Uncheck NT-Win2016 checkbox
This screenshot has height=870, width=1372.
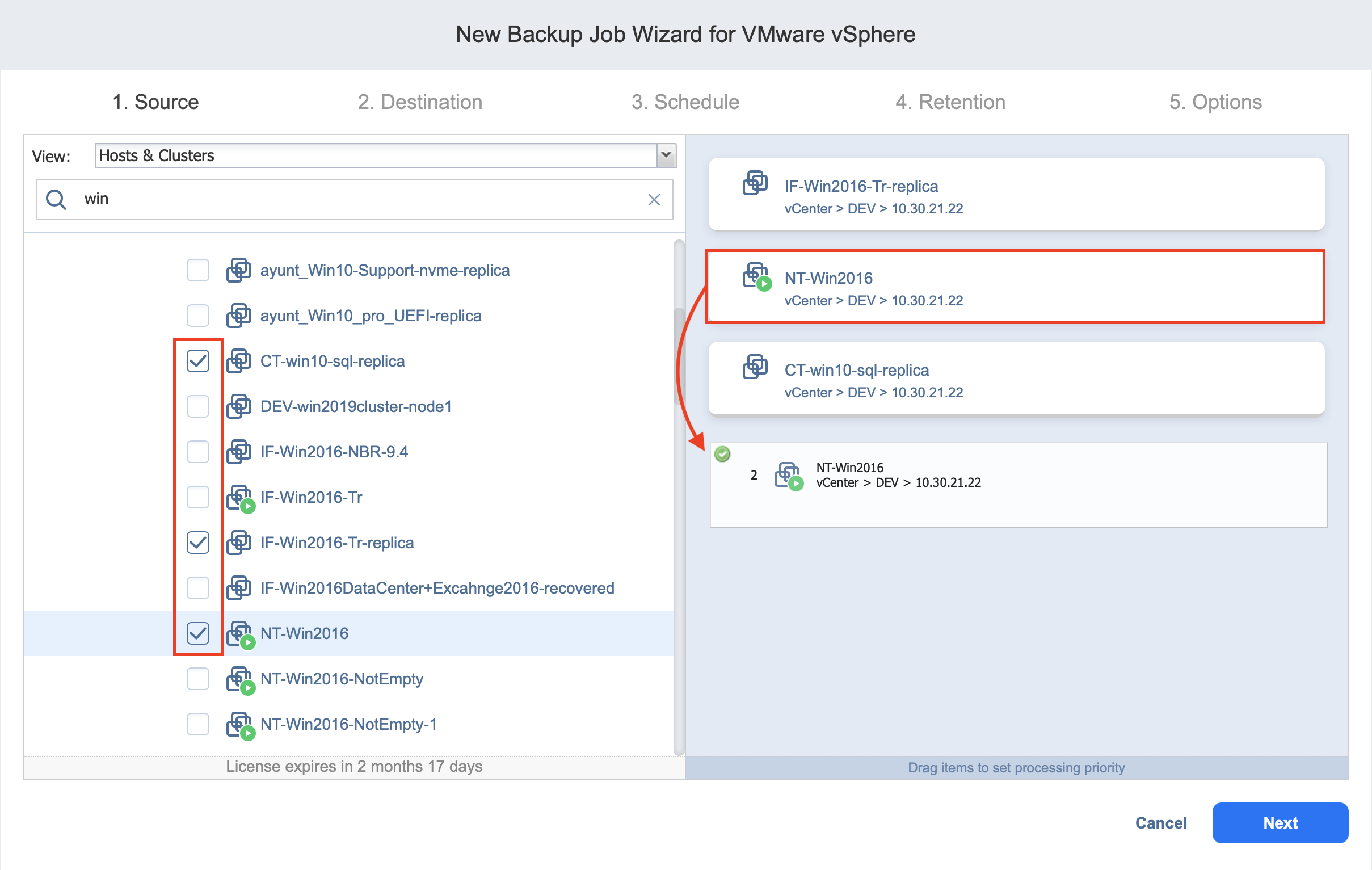tap(197, 633)
